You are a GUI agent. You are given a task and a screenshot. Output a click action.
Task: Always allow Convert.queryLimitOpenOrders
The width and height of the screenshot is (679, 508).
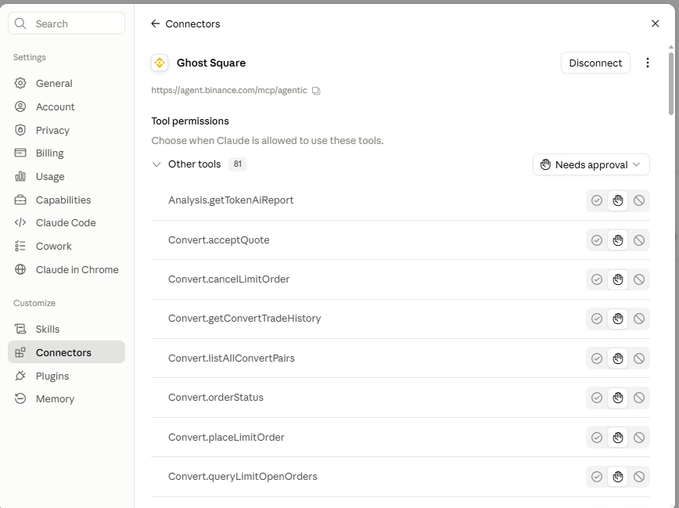click(x=597, y=477)
